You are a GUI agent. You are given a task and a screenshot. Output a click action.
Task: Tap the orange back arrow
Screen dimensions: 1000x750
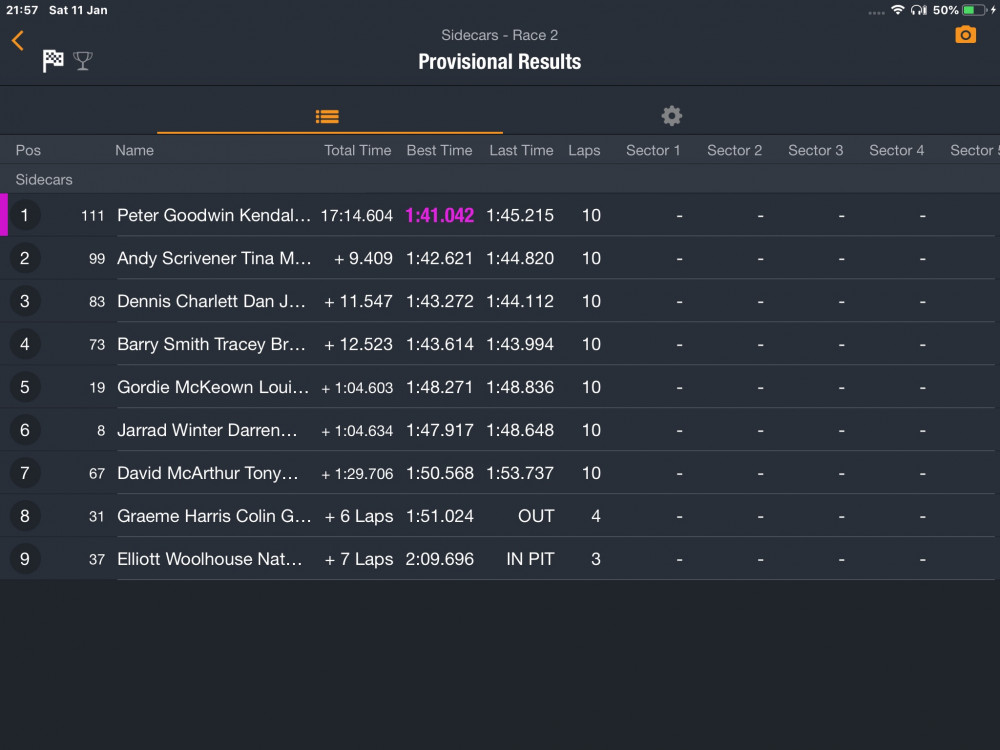[x=18, y=41]
